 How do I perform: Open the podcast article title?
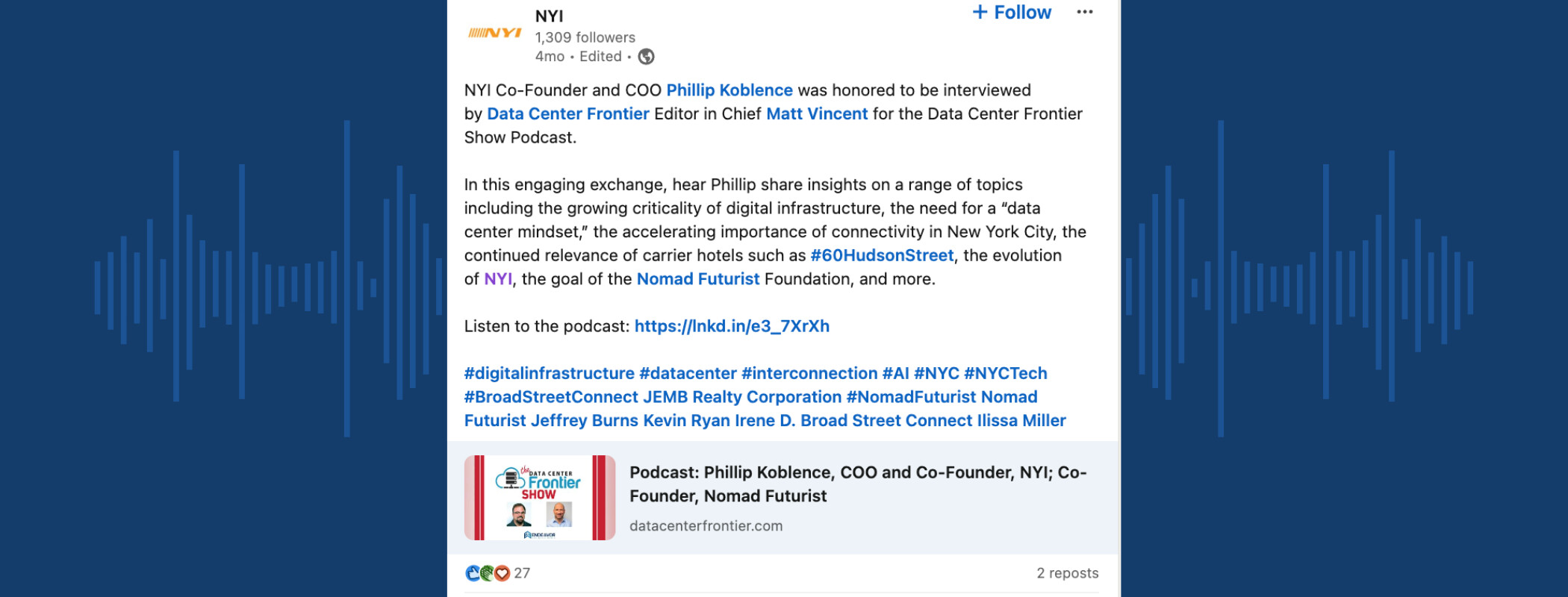tap(857, 484)
